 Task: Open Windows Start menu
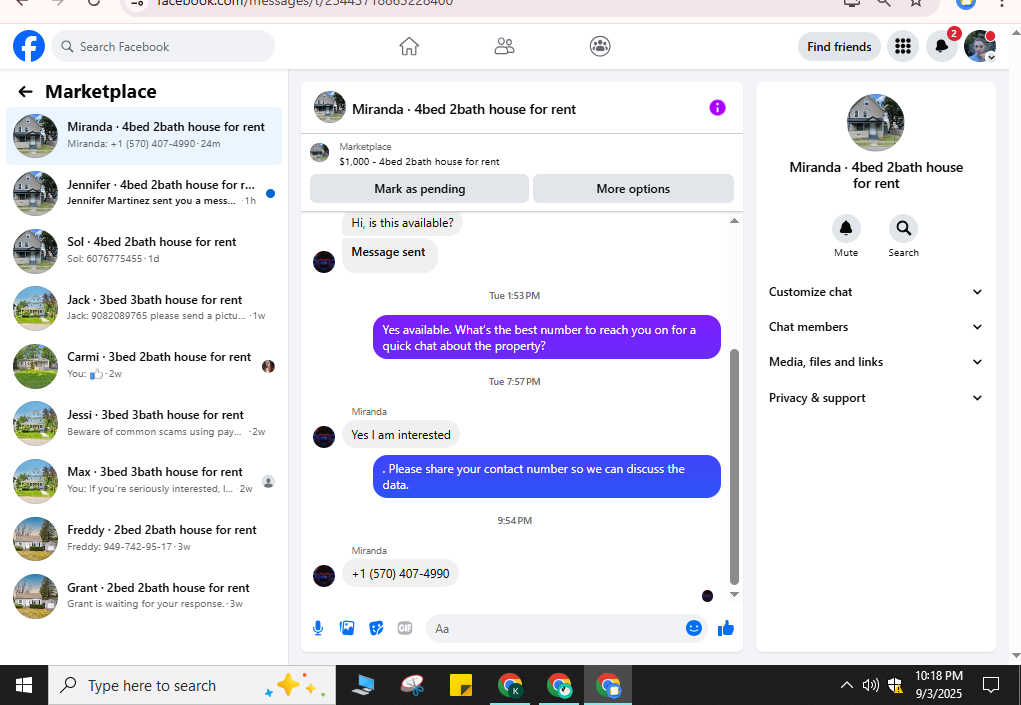[x=24, y=685]
